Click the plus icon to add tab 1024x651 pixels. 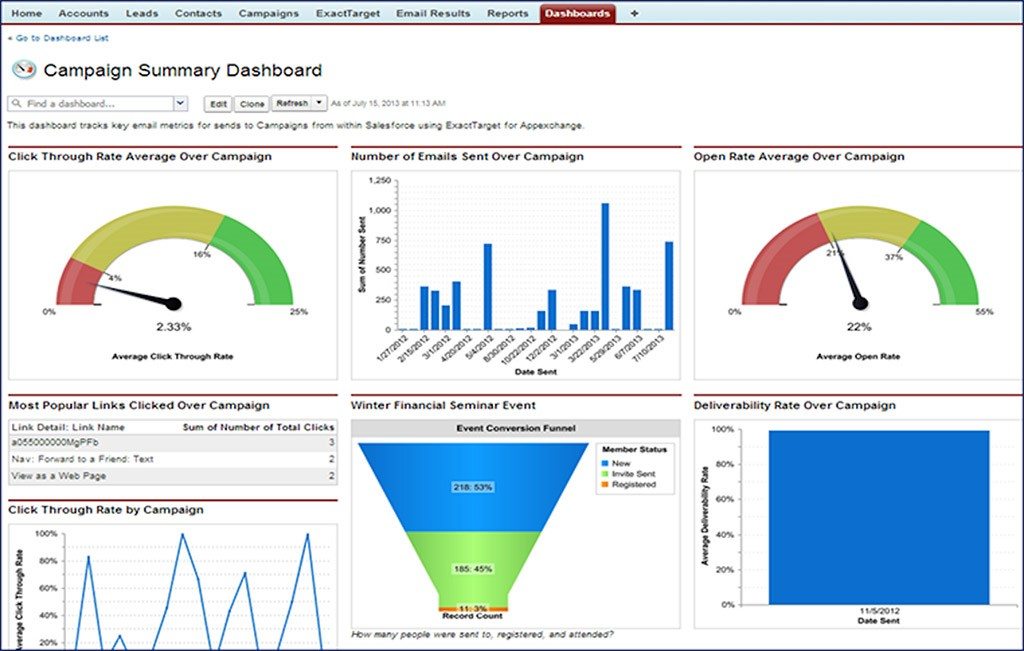point(634,14)
